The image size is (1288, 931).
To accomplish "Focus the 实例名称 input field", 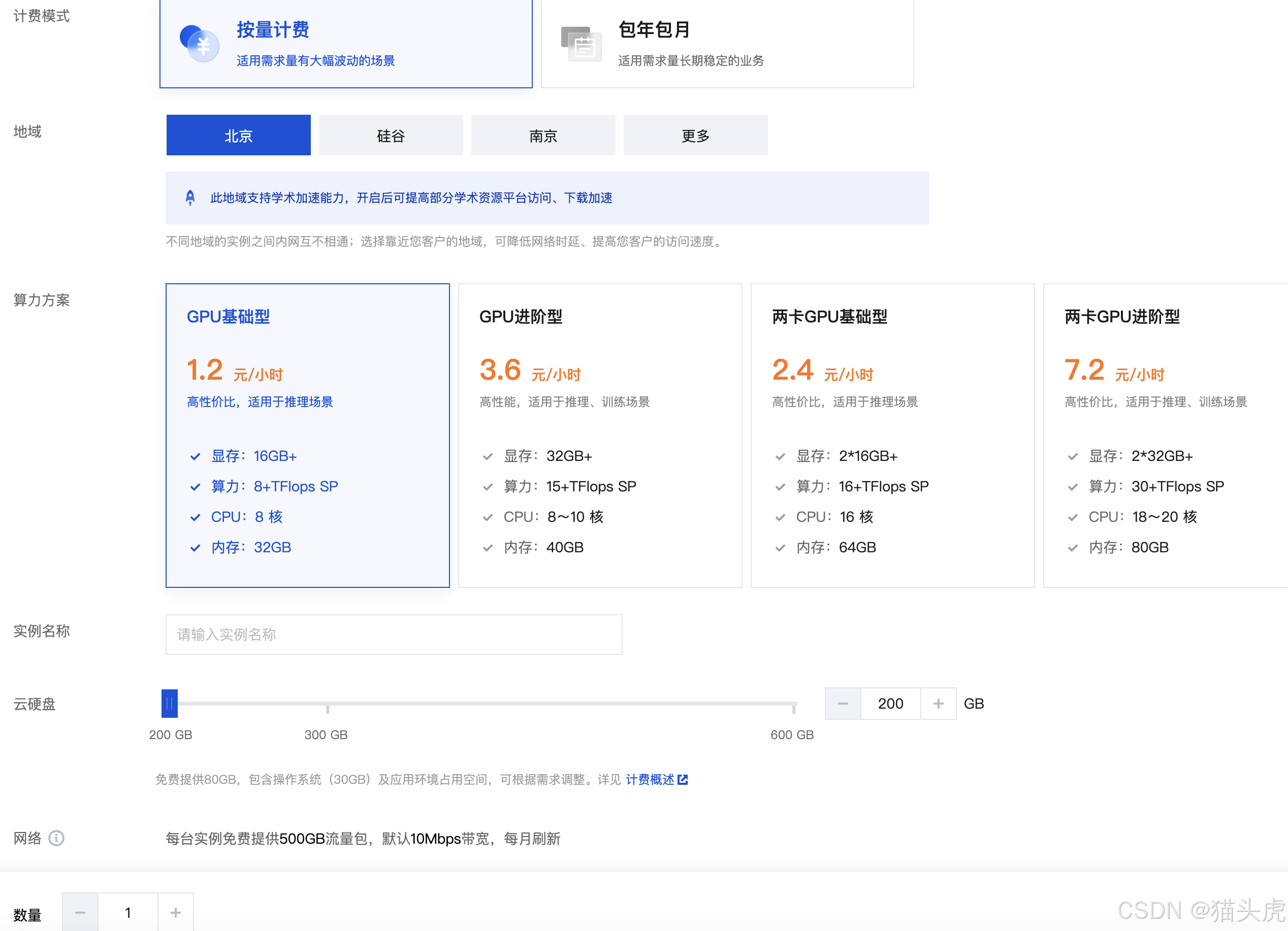I will (394, 634).
